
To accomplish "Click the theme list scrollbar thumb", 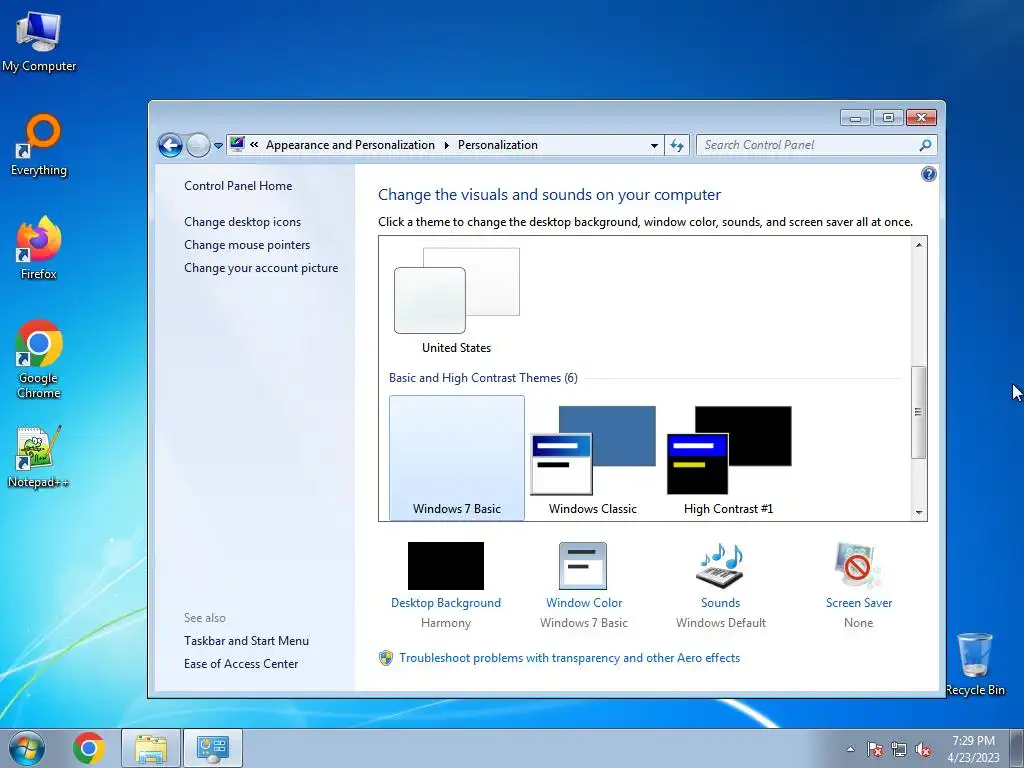I will point(919,412).
